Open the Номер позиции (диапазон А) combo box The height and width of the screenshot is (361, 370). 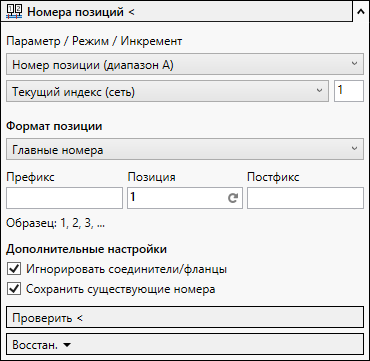coord(185,64)
